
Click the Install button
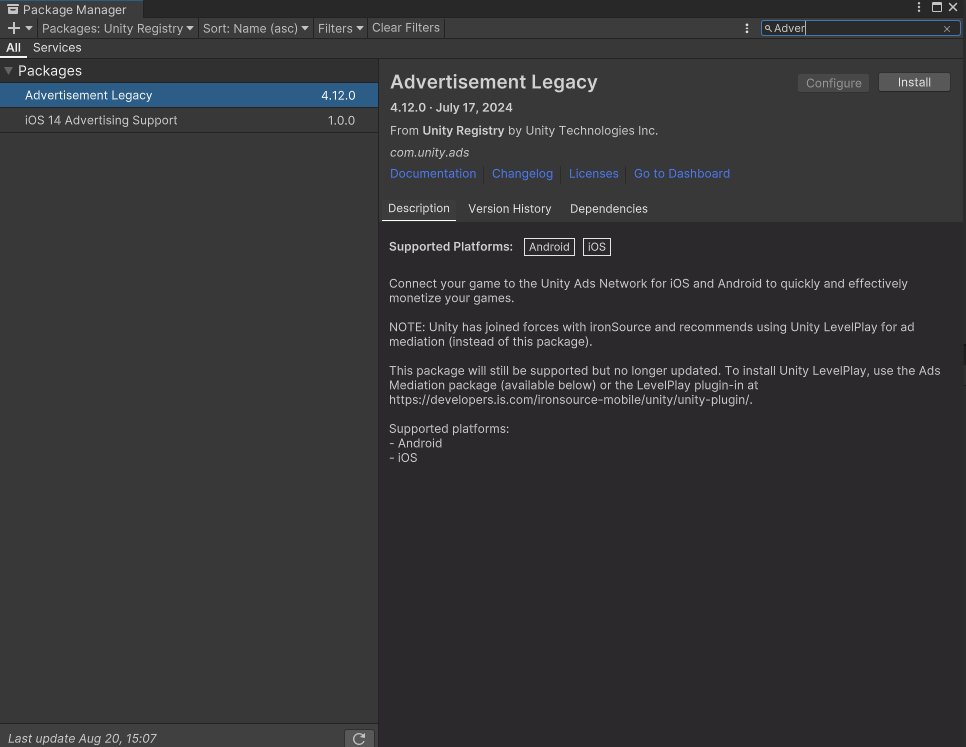click(x=914, y=83)
